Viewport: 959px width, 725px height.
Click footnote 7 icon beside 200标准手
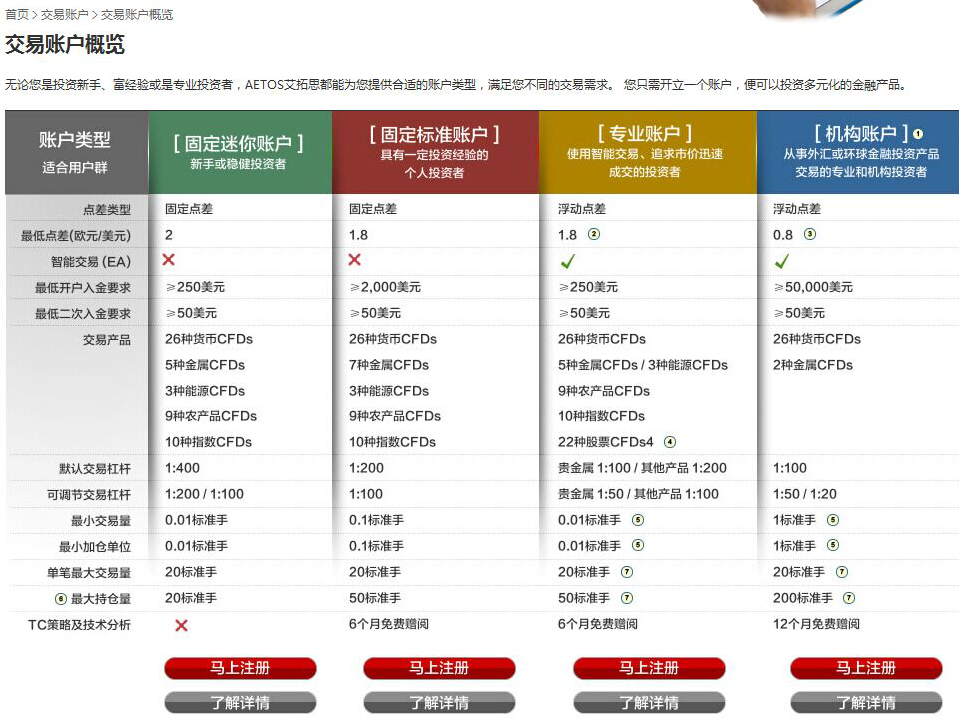click(x=849, y=598)
